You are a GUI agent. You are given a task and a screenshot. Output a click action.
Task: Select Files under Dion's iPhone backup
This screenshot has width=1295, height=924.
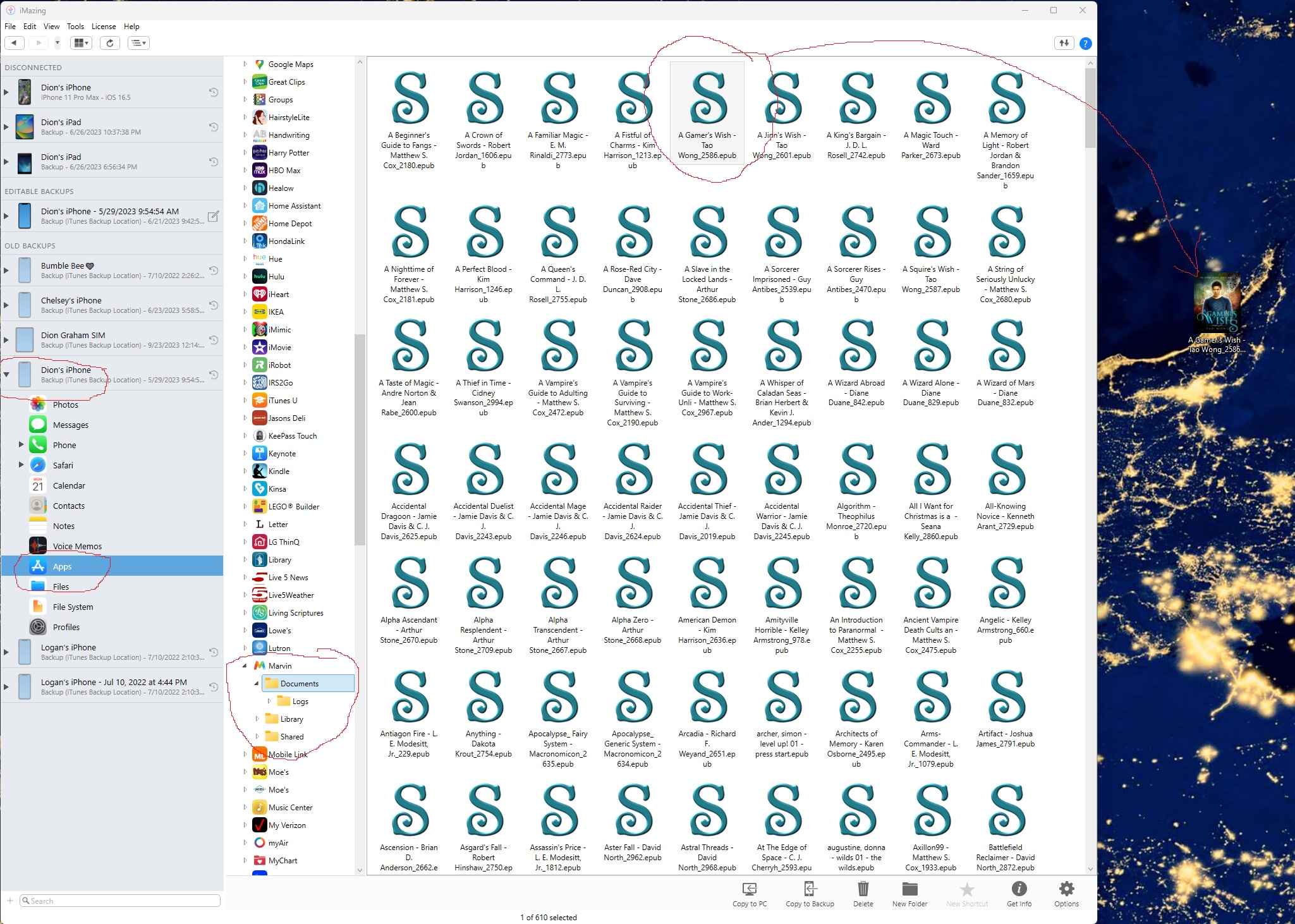pos(61,587)
